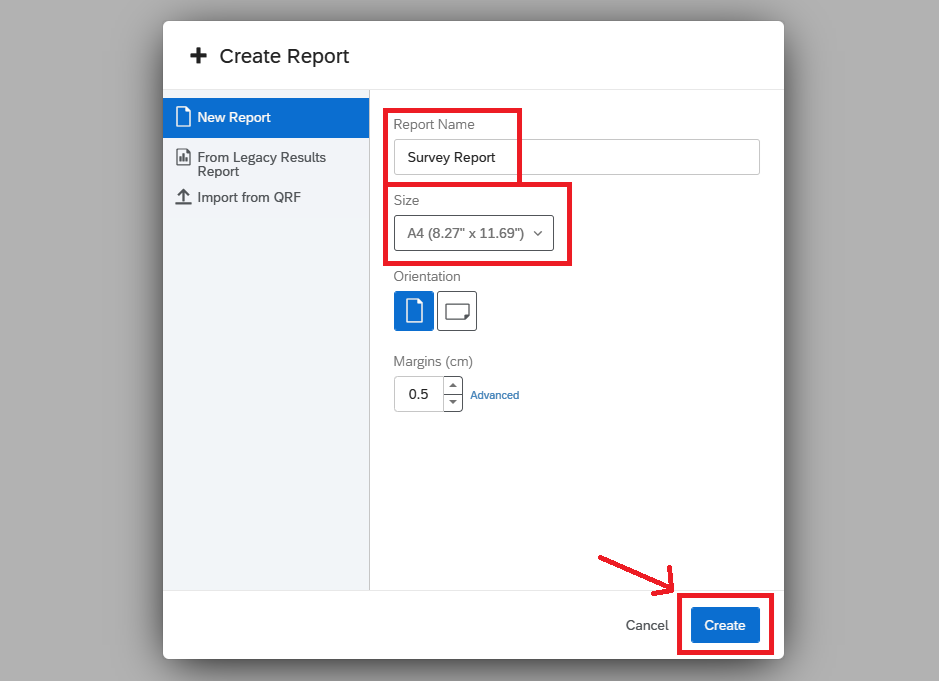Viewport: 939px width, 681px height.
Task: Cancel the report creation dialog
Action: point(647,625)
